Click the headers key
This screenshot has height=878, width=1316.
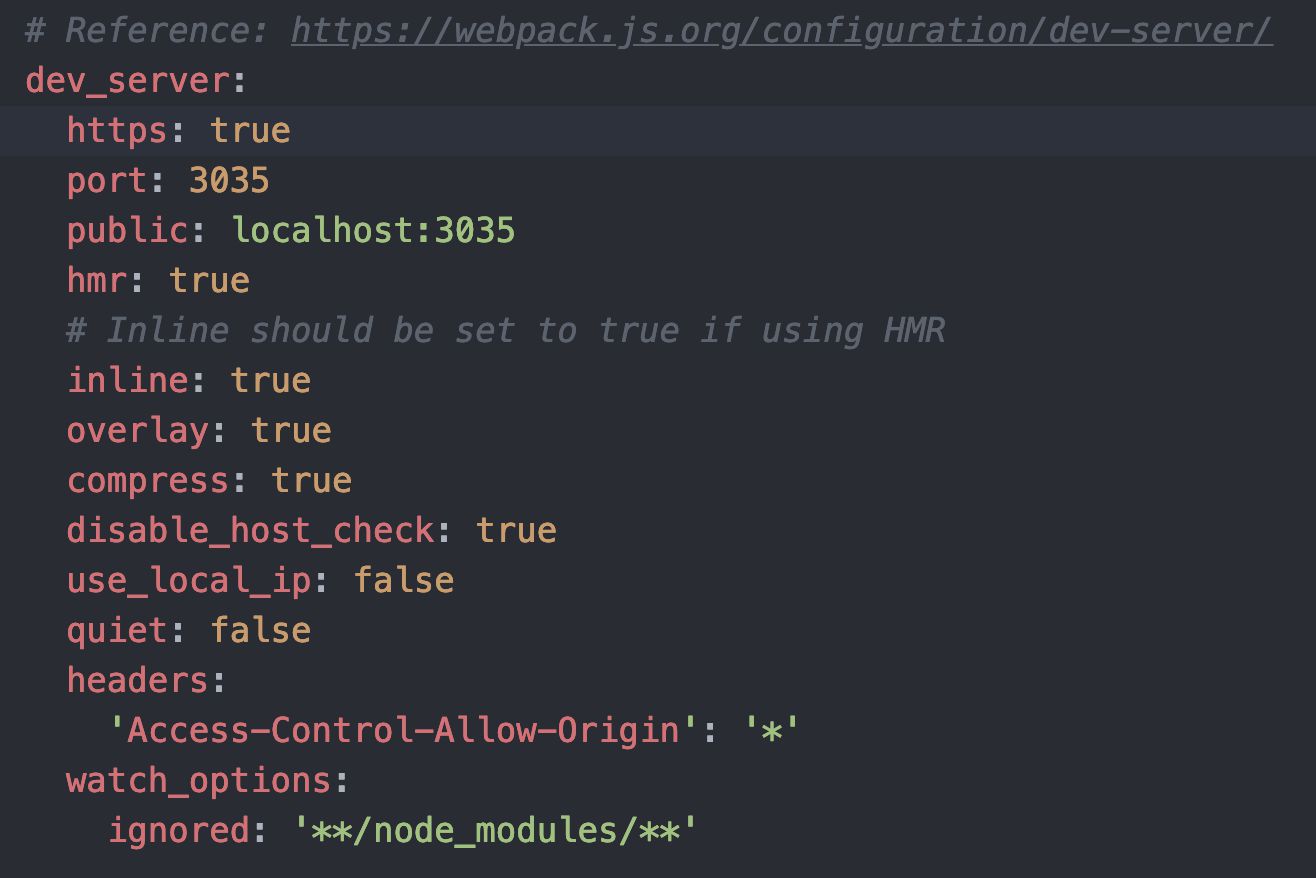point(138,681)
